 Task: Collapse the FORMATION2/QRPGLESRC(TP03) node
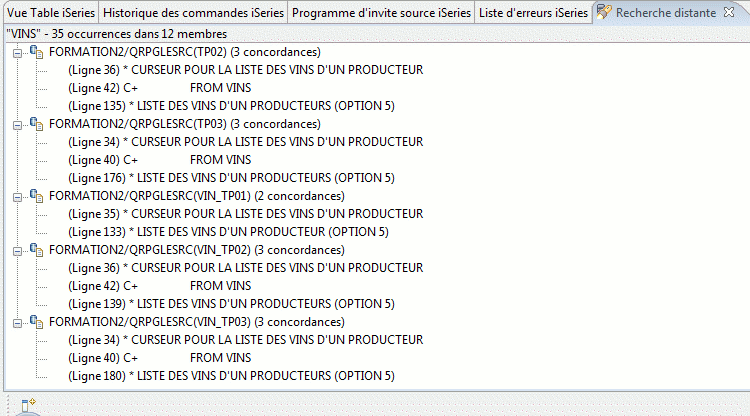17,125
